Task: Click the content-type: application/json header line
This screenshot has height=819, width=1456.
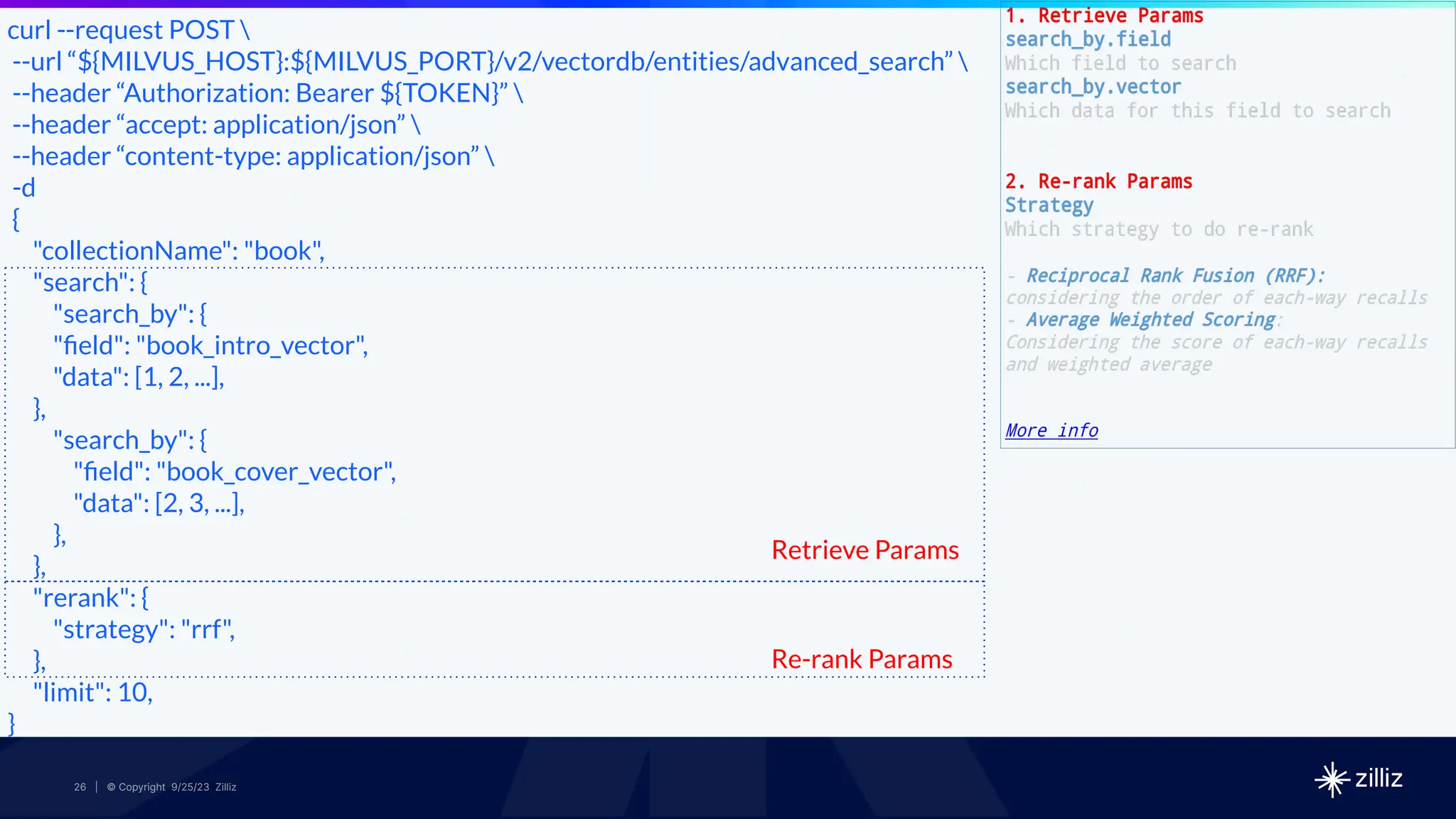Action: click(x=253, y=156)
